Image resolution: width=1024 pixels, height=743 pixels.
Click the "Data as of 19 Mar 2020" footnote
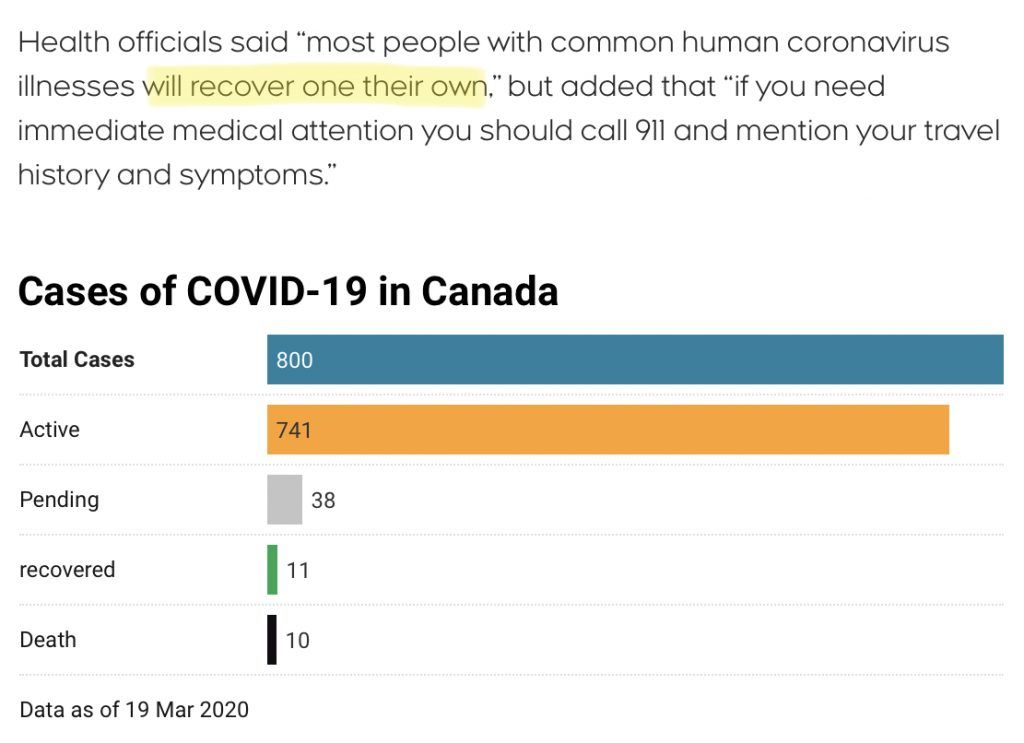click(134, 710)
